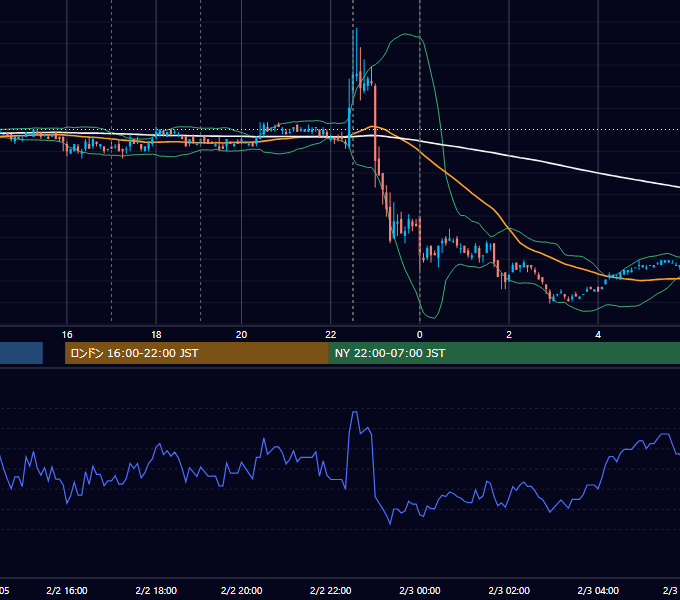Click the blue session bar before ロンドン
680x600 pixels.
point(21,353)
